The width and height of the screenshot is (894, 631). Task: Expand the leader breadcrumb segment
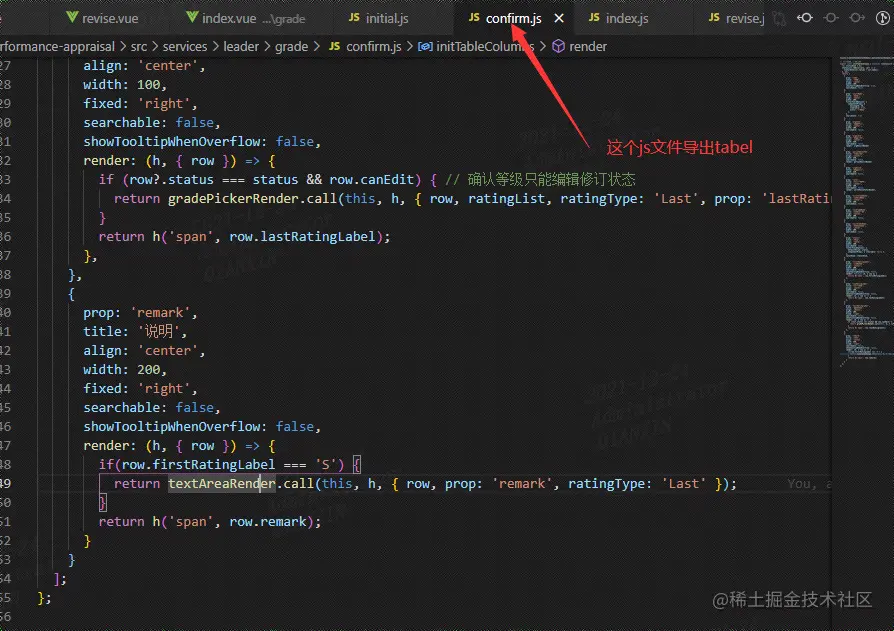[x=241, y=46]
